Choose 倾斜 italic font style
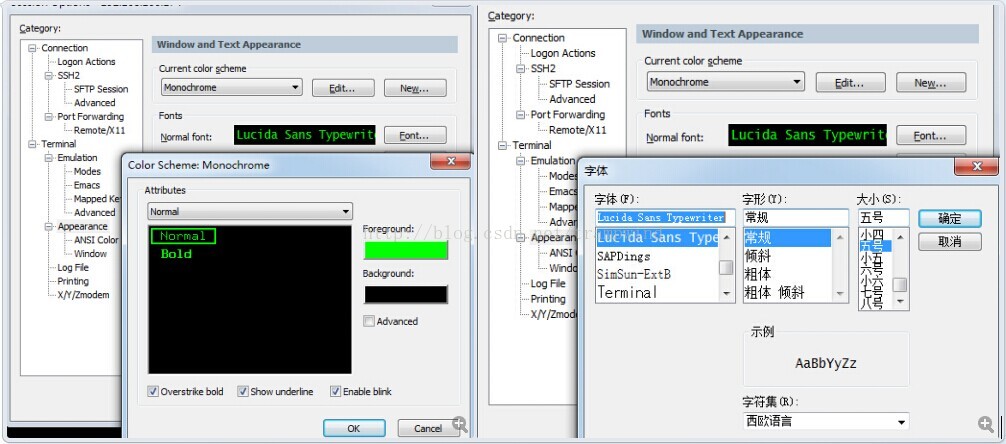Image resolution: width=1006 pixels, height=444 pixels. coord(758,256)
